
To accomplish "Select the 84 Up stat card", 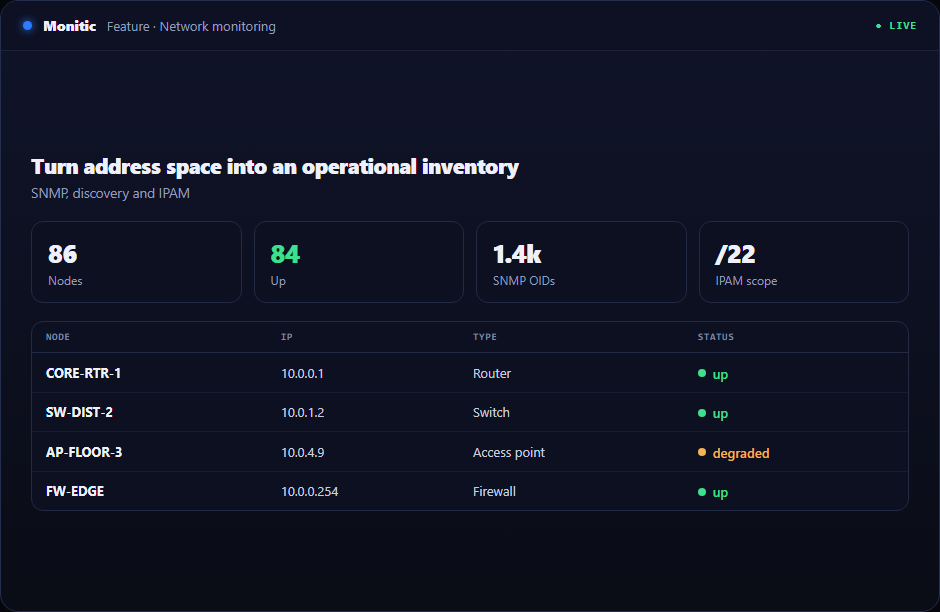I will click(358, 262).
